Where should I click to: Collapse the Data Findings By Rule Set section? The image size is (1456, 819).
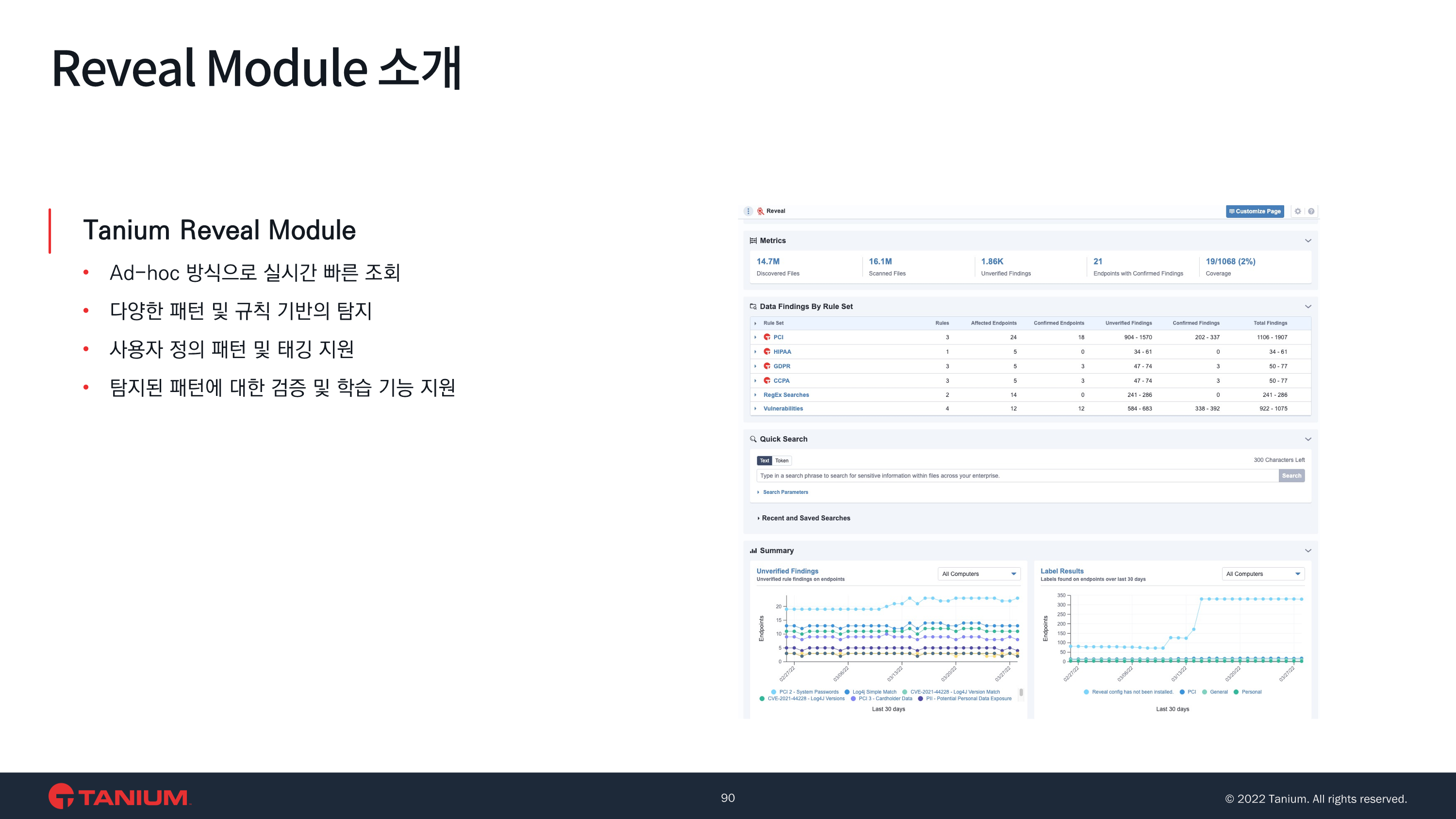point(1308,306)
